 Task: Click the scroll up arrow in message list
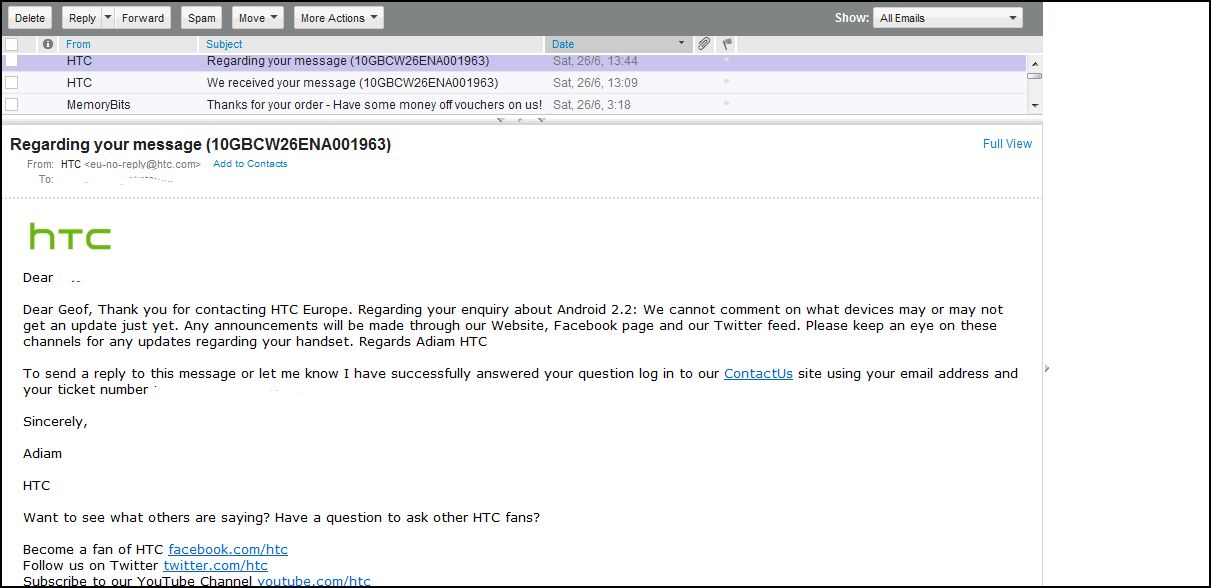(x=1034, y=61)
